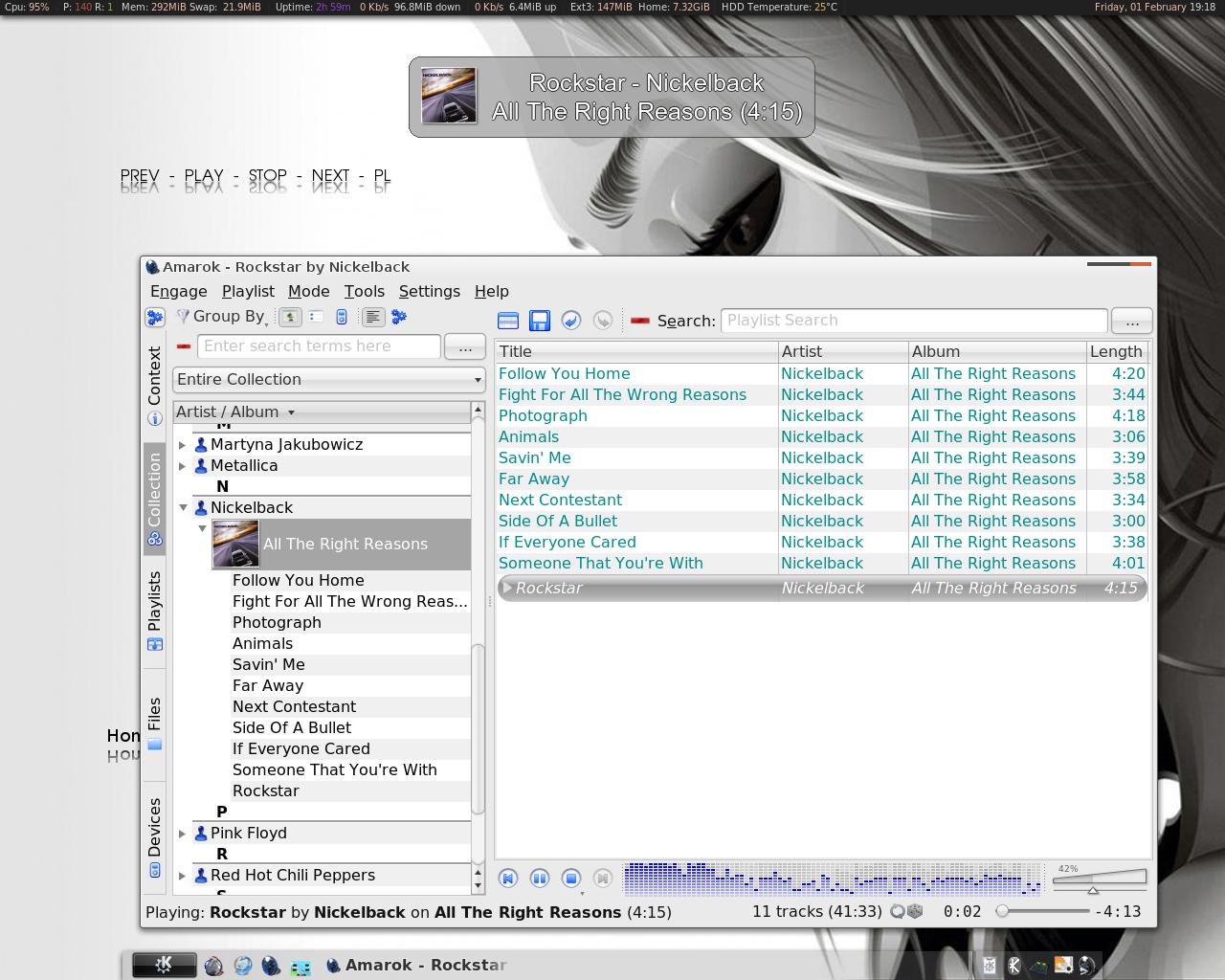Click the Amarok wolf icon in system tray
This screenshot has height=980, width=1225.
click(x=1087, y=966)
